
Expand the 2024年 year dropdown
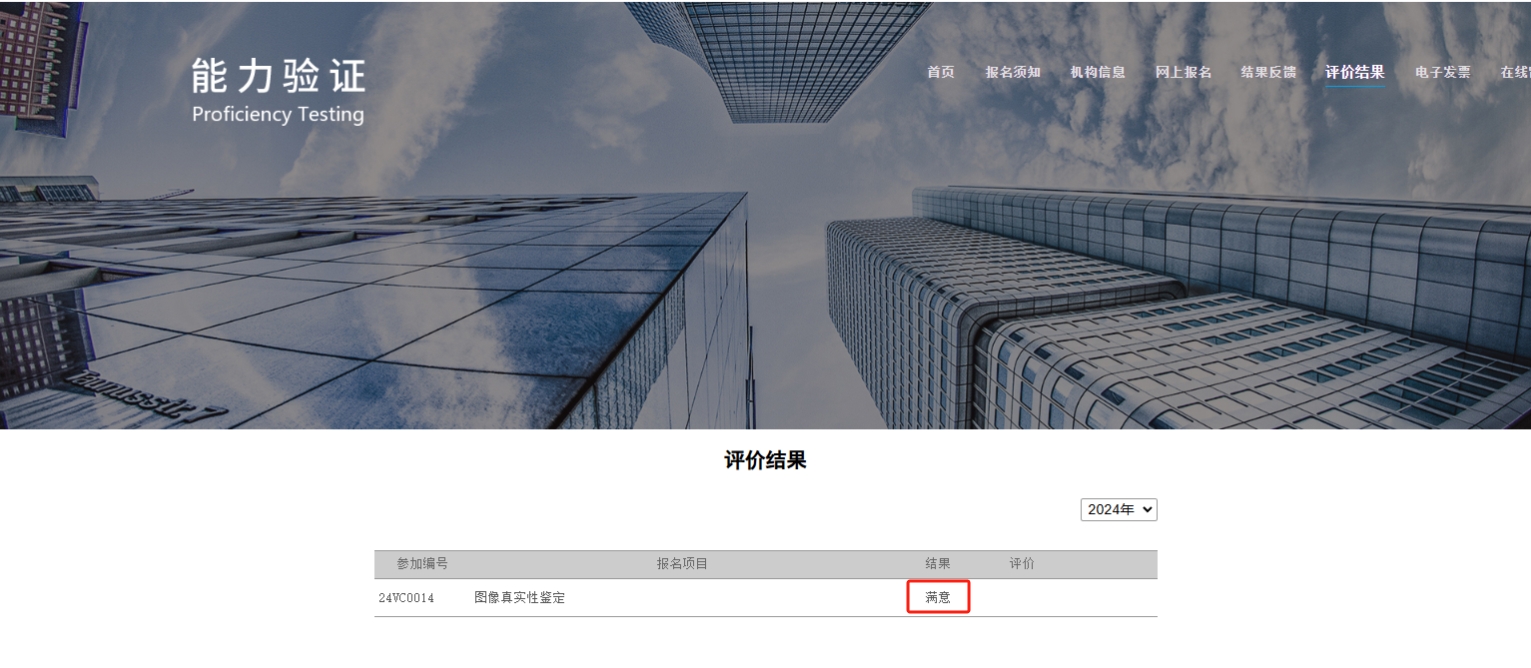click(1119, 510)
